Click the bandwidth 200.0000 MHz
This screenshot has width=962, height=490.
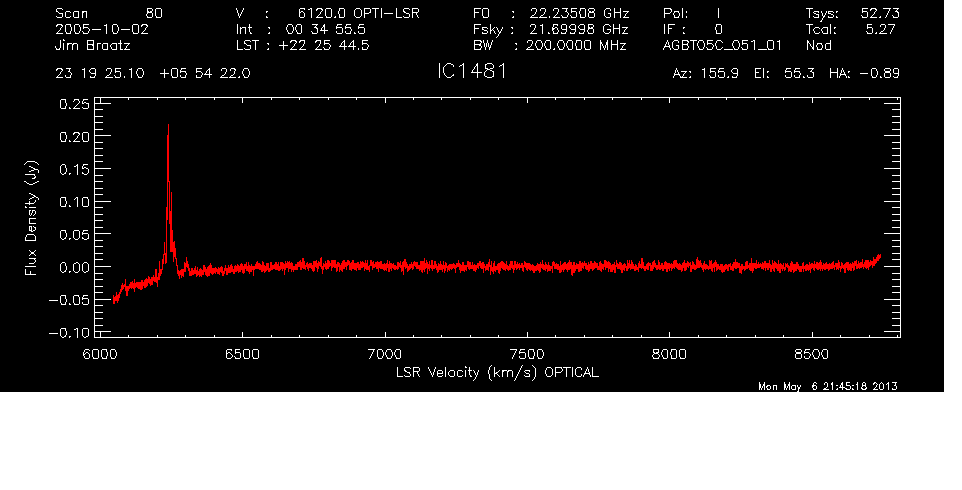(x=576, y=45)
